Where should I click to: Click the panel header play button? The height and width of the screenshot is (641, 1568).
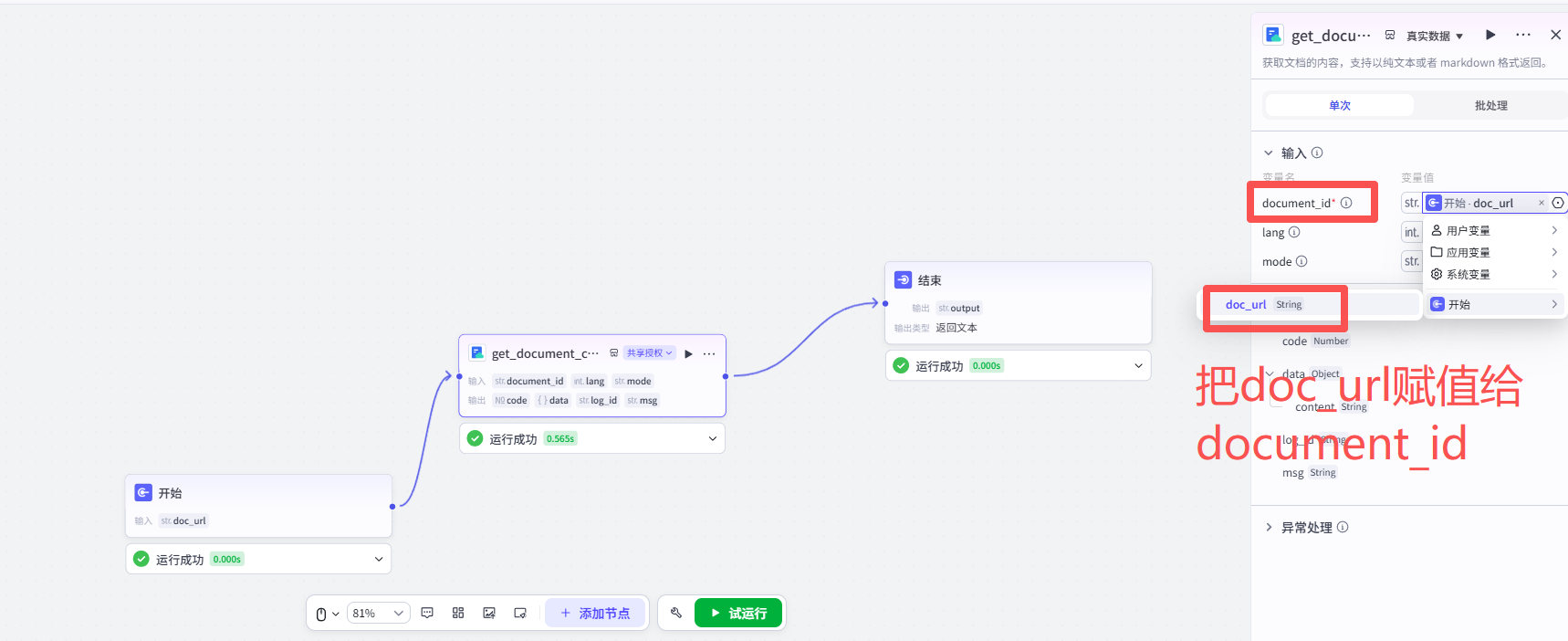tap(1490, 35)
